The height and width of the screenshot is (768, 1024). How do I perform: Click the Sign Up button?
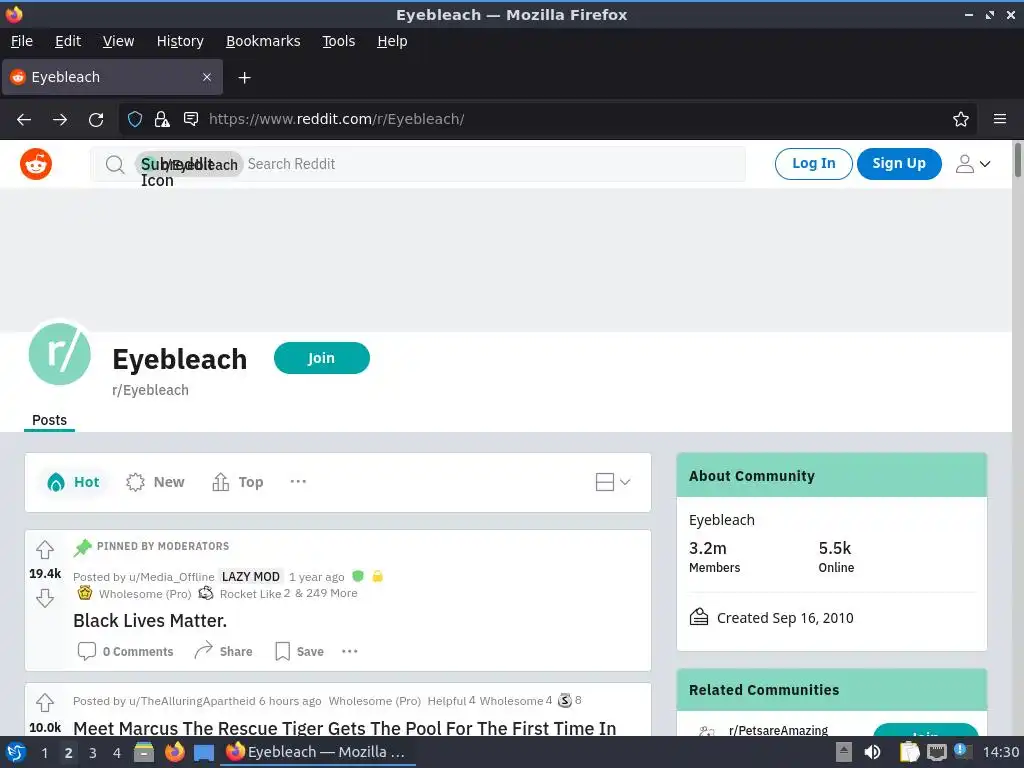899,163
